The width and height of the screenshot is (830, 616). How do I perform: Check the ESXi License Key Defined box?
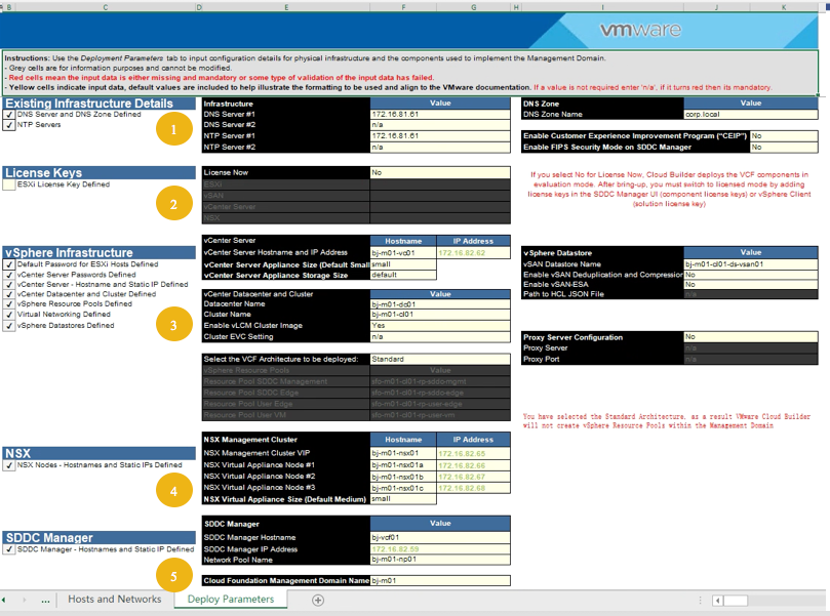(9, 185)
